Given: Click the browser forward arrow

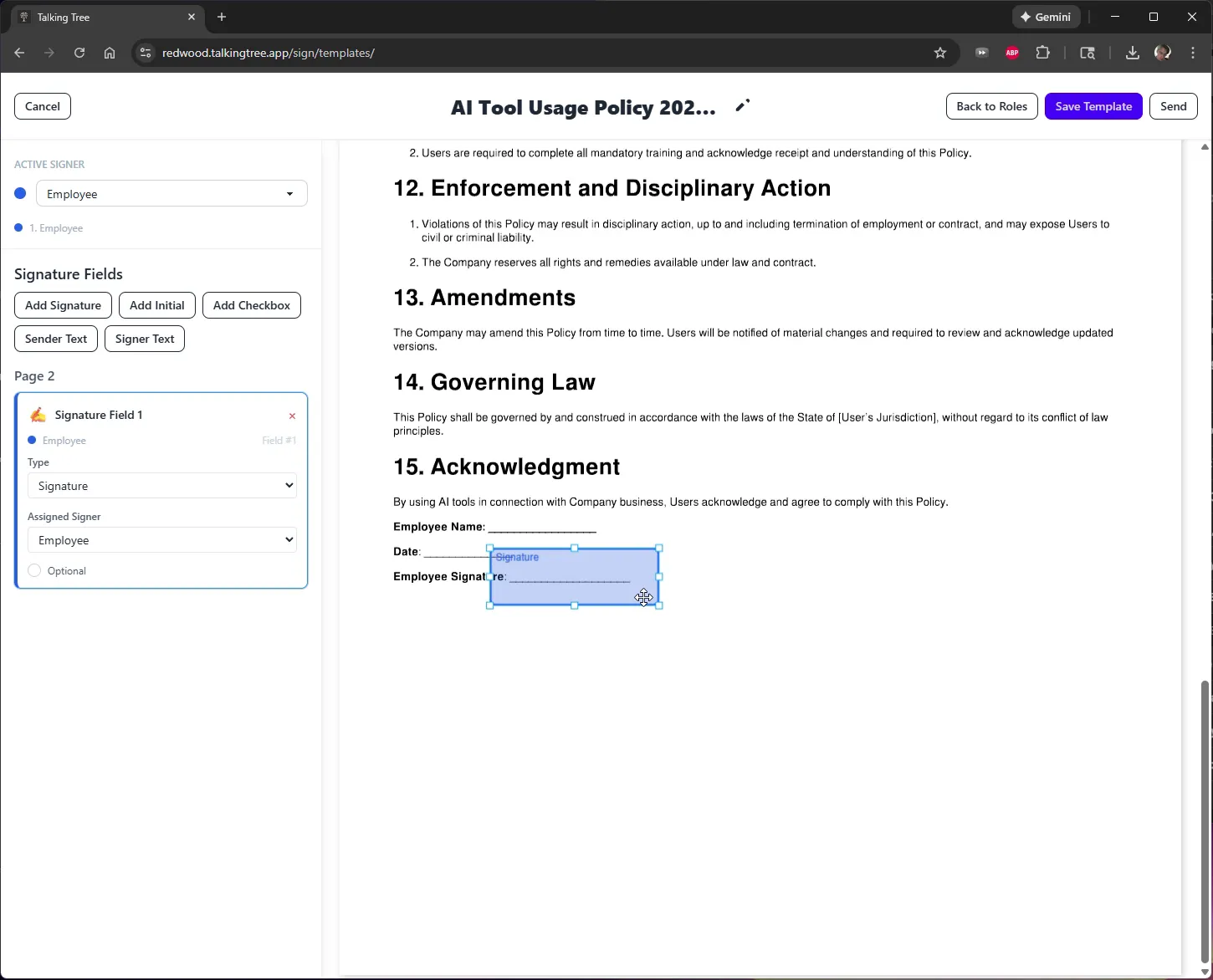Looking at the screenshot, I should (49, 53).
